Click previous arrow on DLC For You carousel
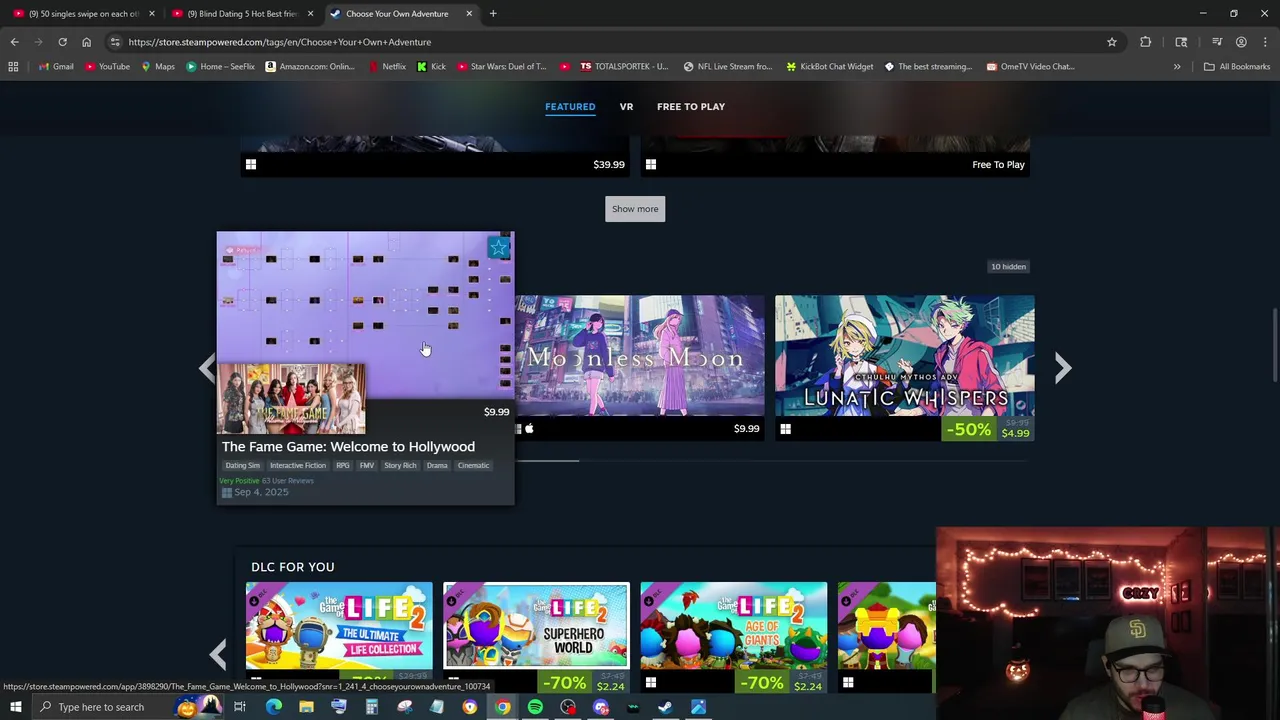 point(218,655)
